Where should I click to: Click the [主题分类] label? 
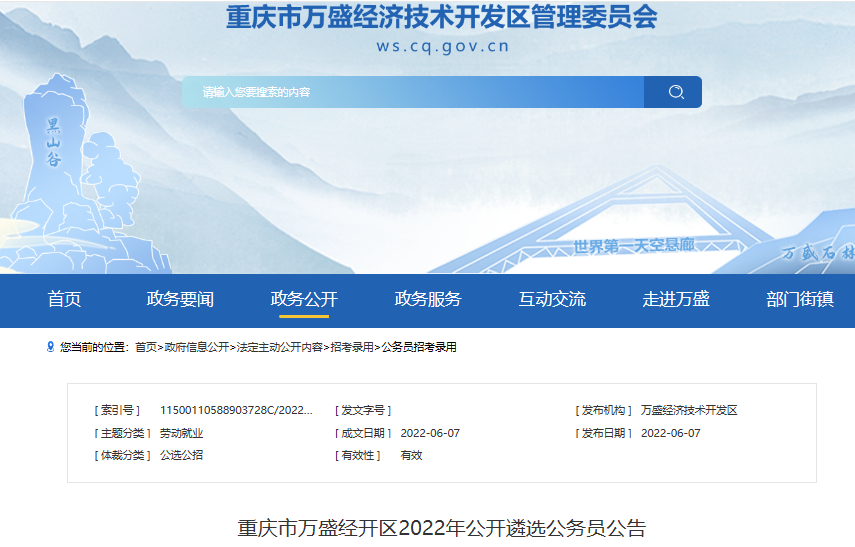pos(123,434)
